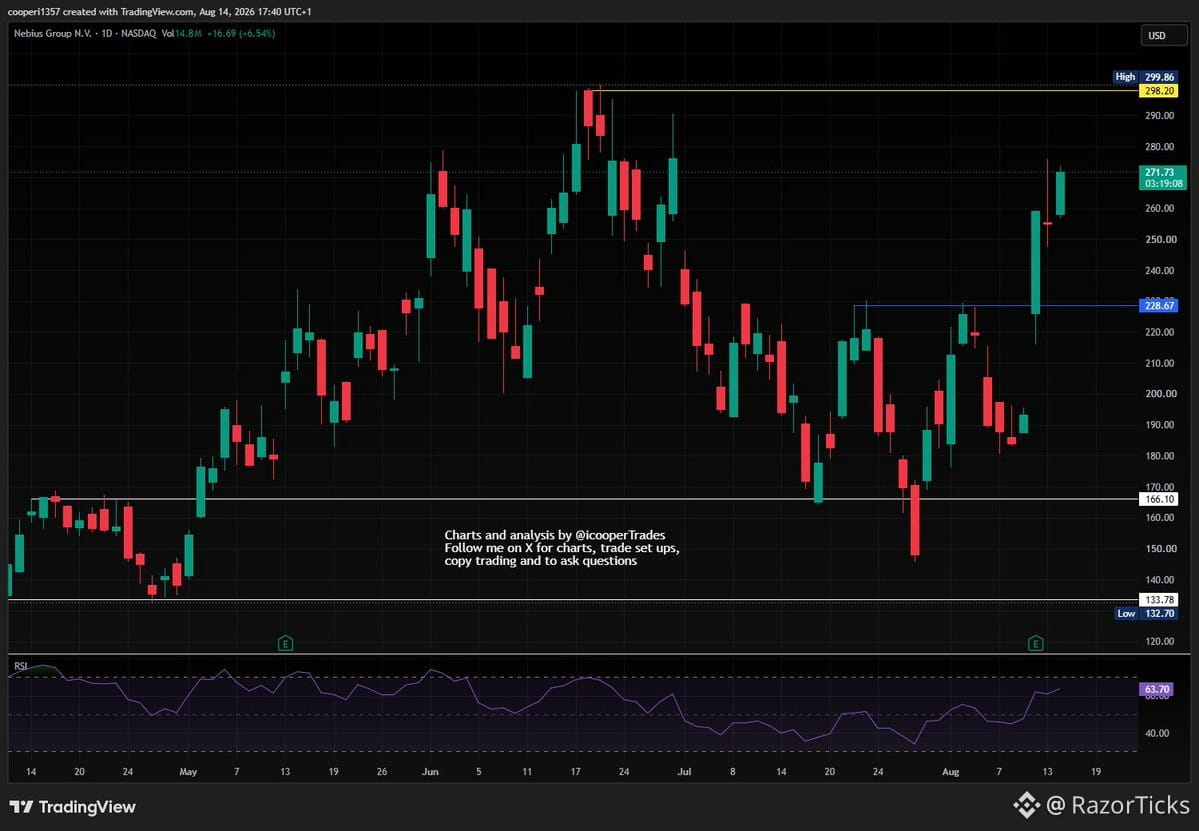Select the Nebius Group N.V. symbol title
This screenshot has width=1199, height=831.
coord(53,34)
